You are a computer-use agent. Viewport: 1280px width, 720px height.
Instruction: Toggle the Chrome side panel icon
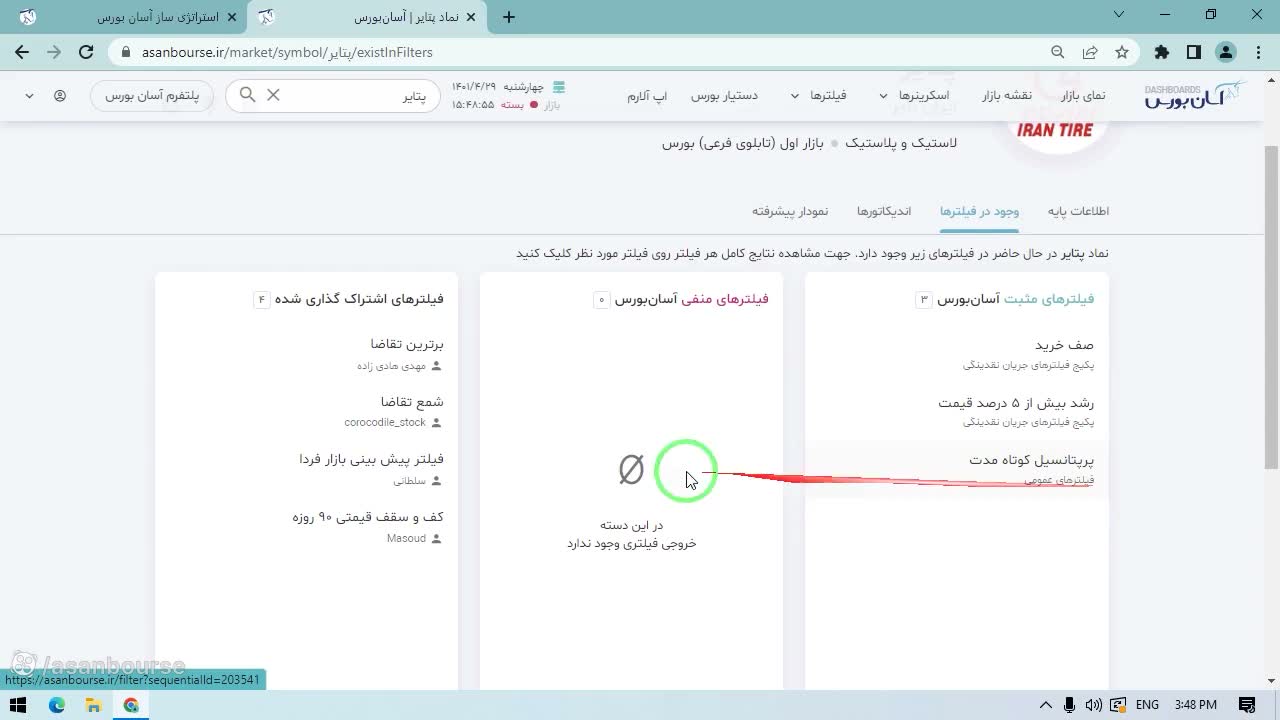(x=1193, y=52)
